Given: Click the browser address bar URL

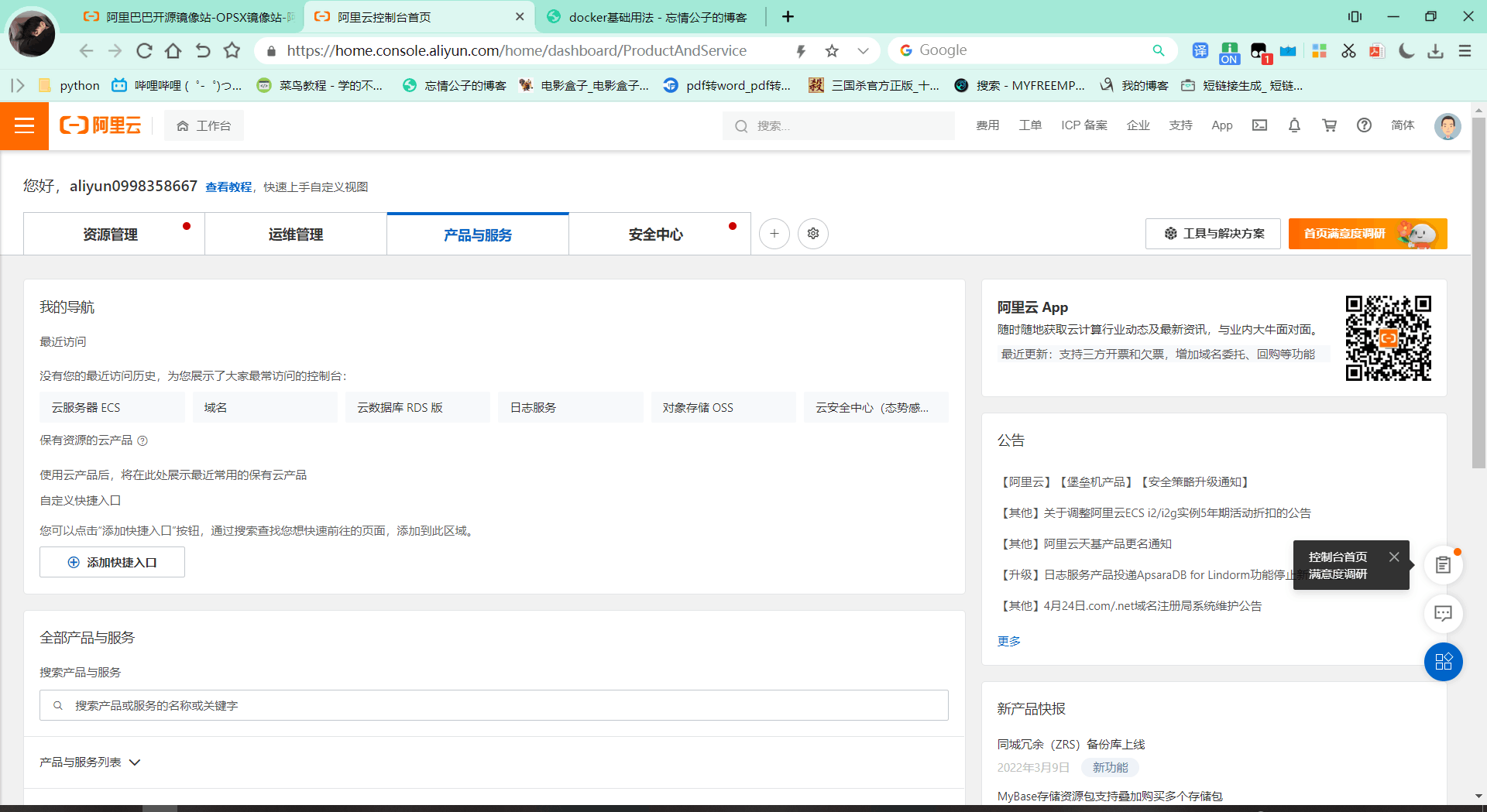Looking at the screenshot, I should (517, 51).
